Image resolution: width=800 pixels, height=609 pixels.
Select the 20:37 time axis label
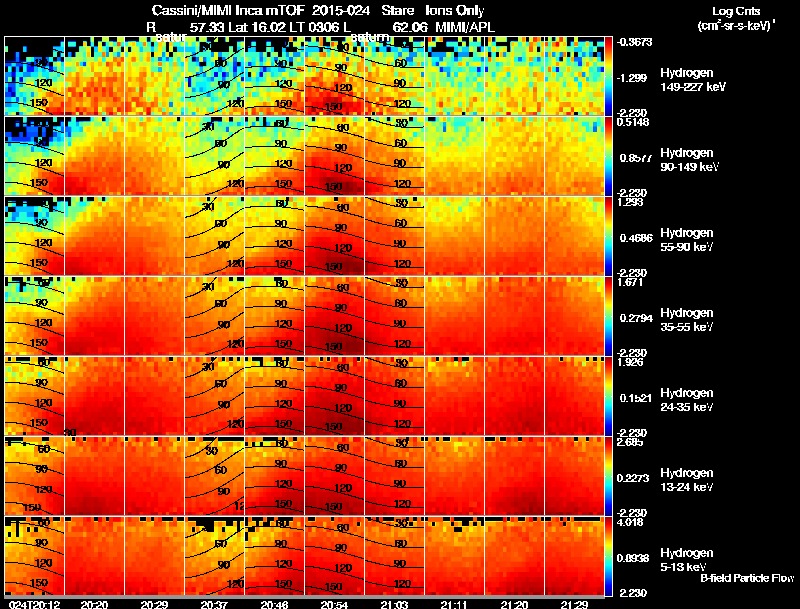[x=214, y=604]
